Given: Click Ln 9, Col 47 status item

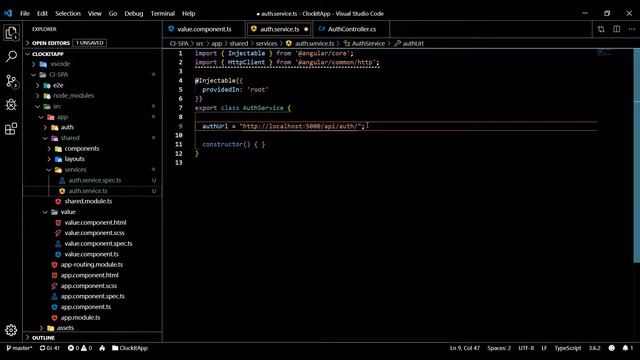Looking at the screenshot, I should [464, 348].
